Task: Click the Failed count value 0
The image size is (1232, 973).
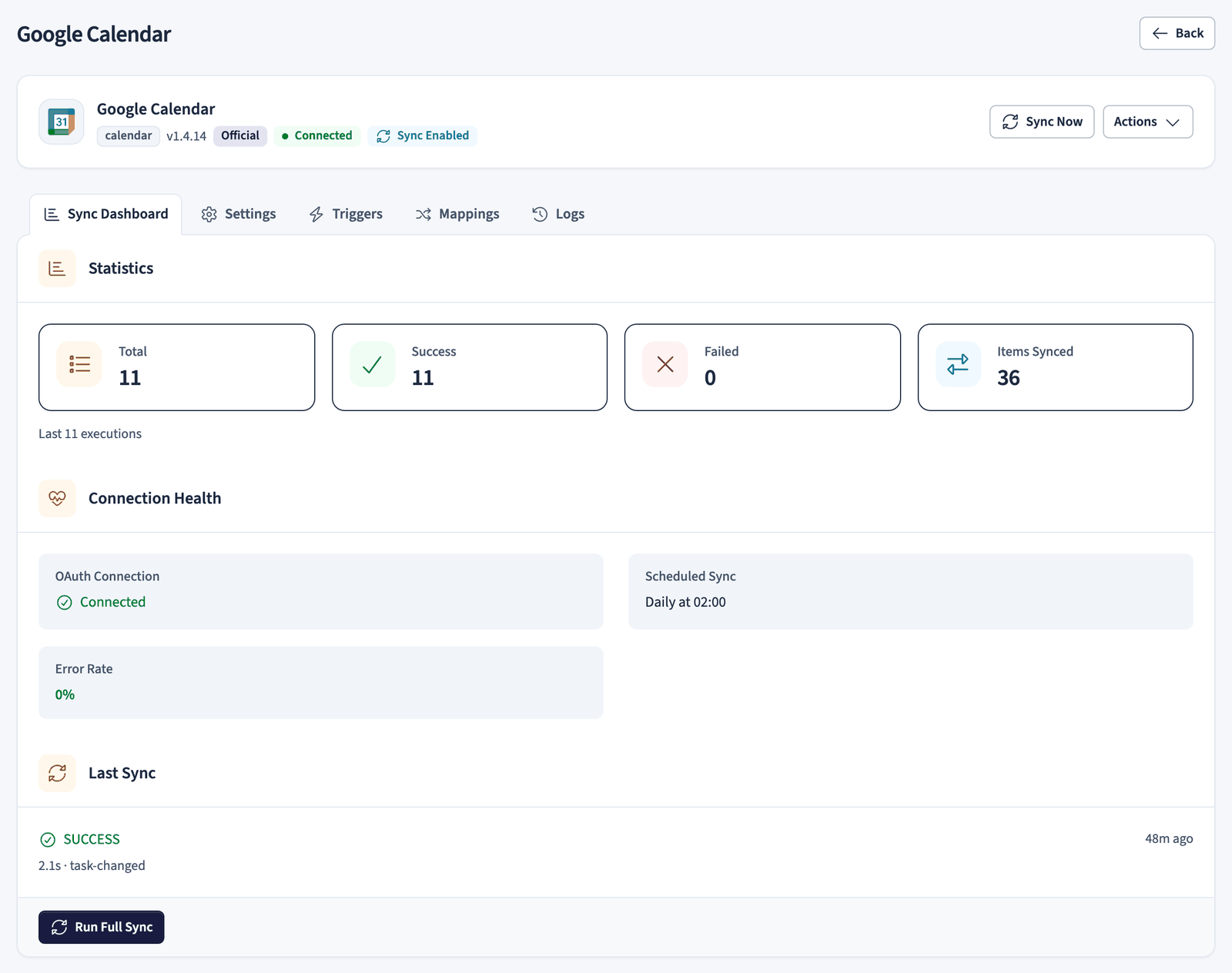Action: (x=710, y=378)
